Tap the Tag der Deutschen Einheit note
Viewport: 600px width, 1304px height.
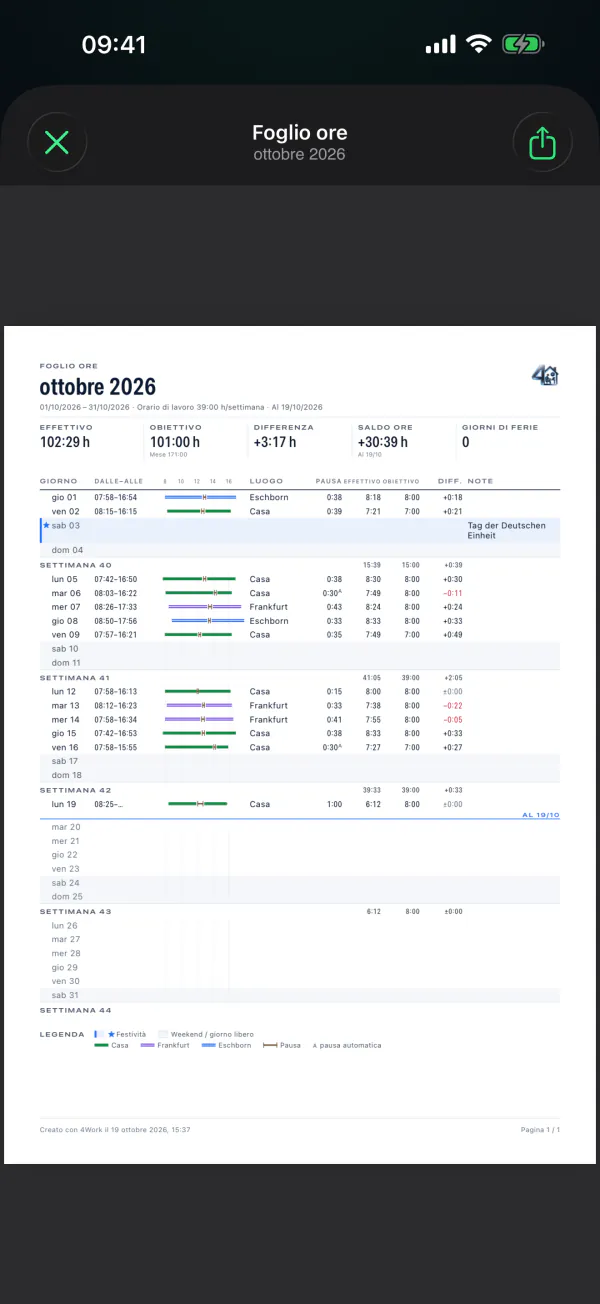[x=507, y=530]
